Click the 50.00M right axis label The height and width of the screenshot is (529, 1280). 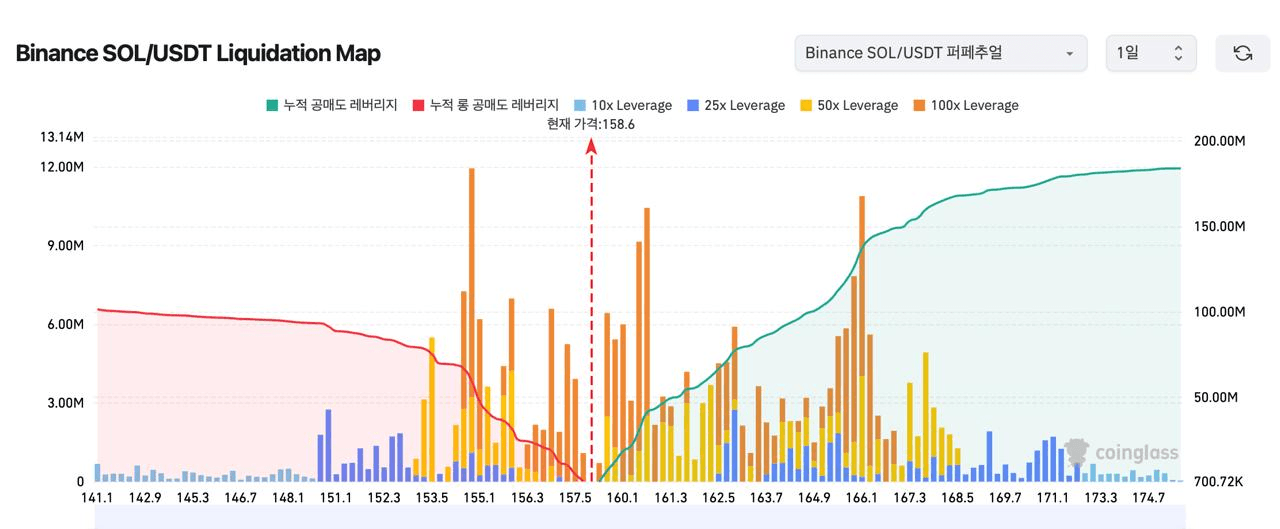[x=1217, y=397]
